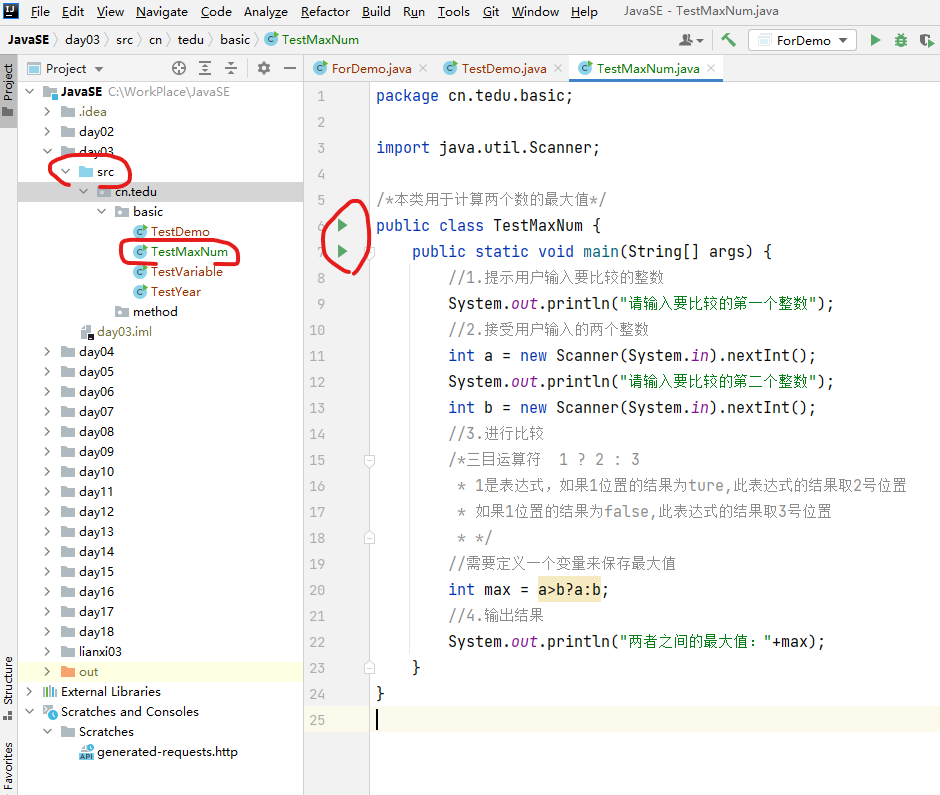Select day03.iml file in tree
The image size is (940, 795).
pos(124,332)
